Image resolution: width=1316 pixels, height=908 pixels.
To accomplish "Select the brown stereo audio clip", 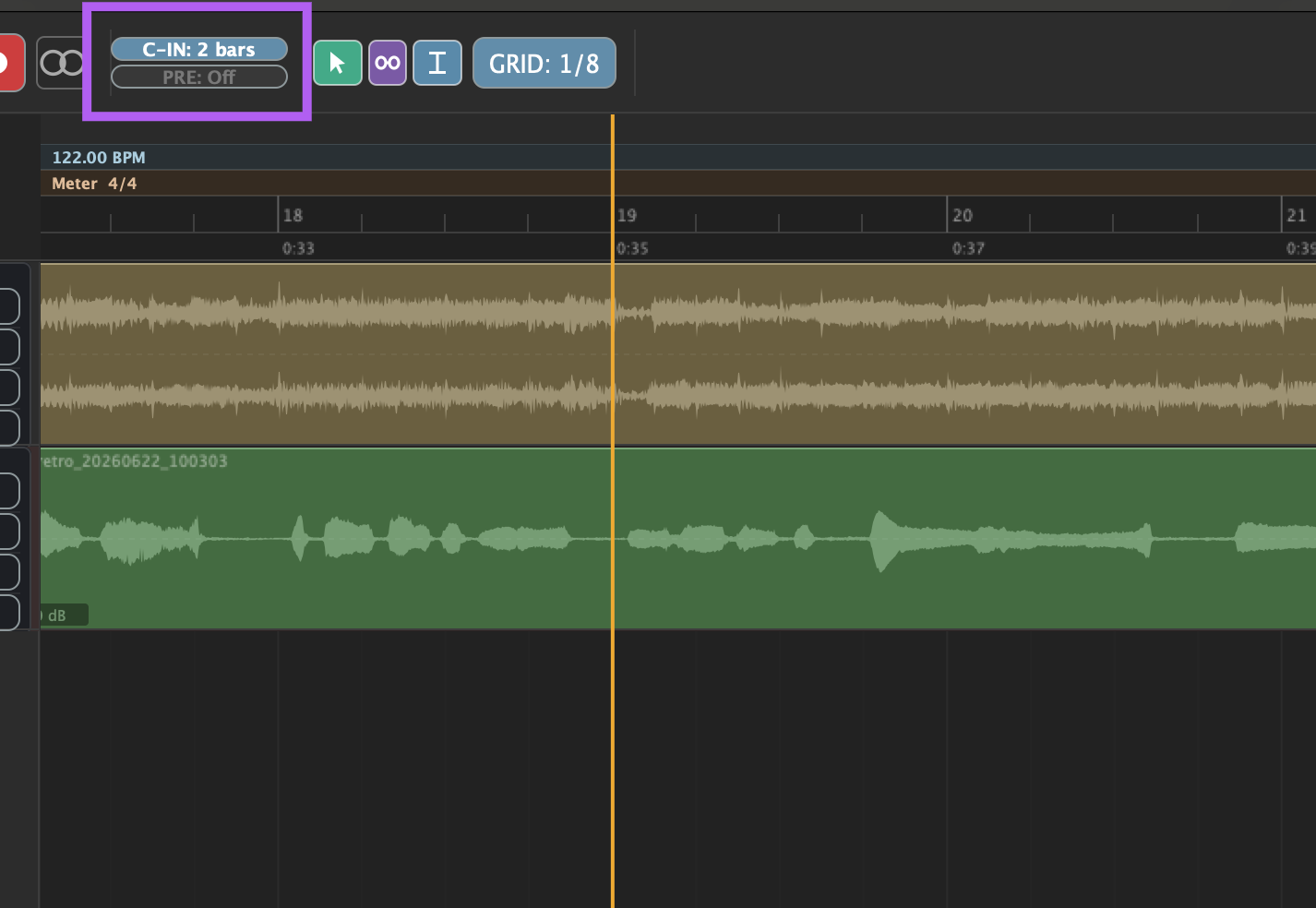I will (x=678, y=354).
